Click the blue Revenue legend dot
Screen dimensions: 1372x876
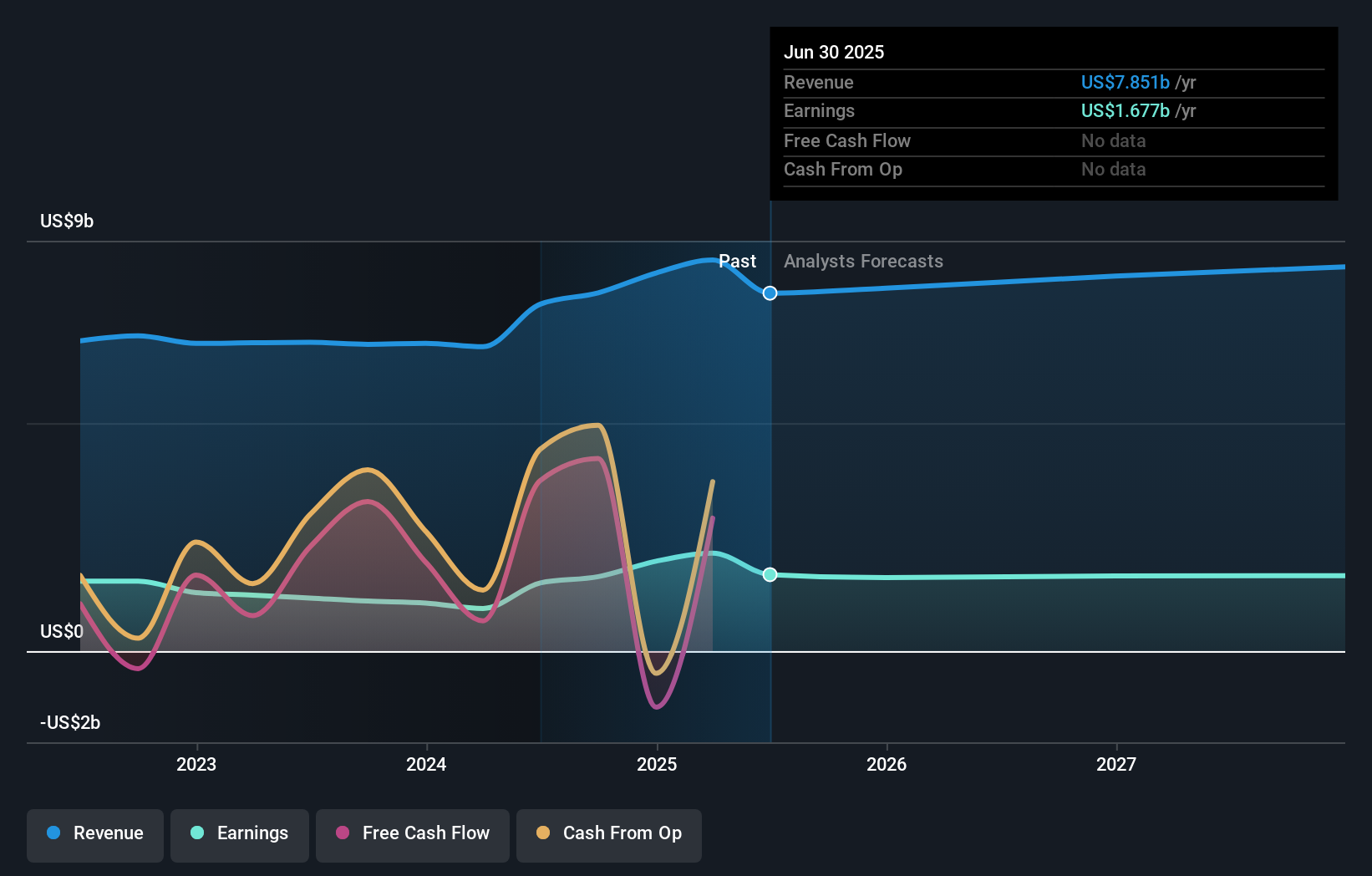pyautogui.click(x=53, y=833)
